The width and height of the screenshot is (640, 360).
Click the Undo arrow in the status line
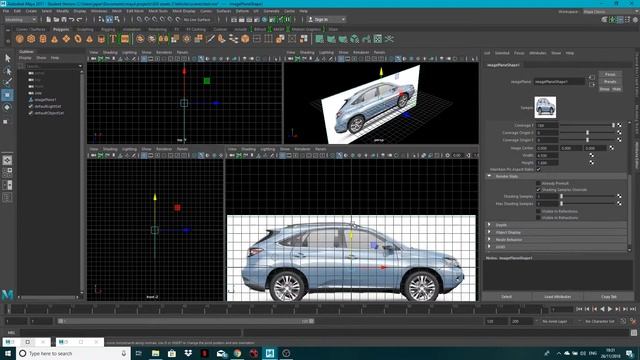pos(72,19)
